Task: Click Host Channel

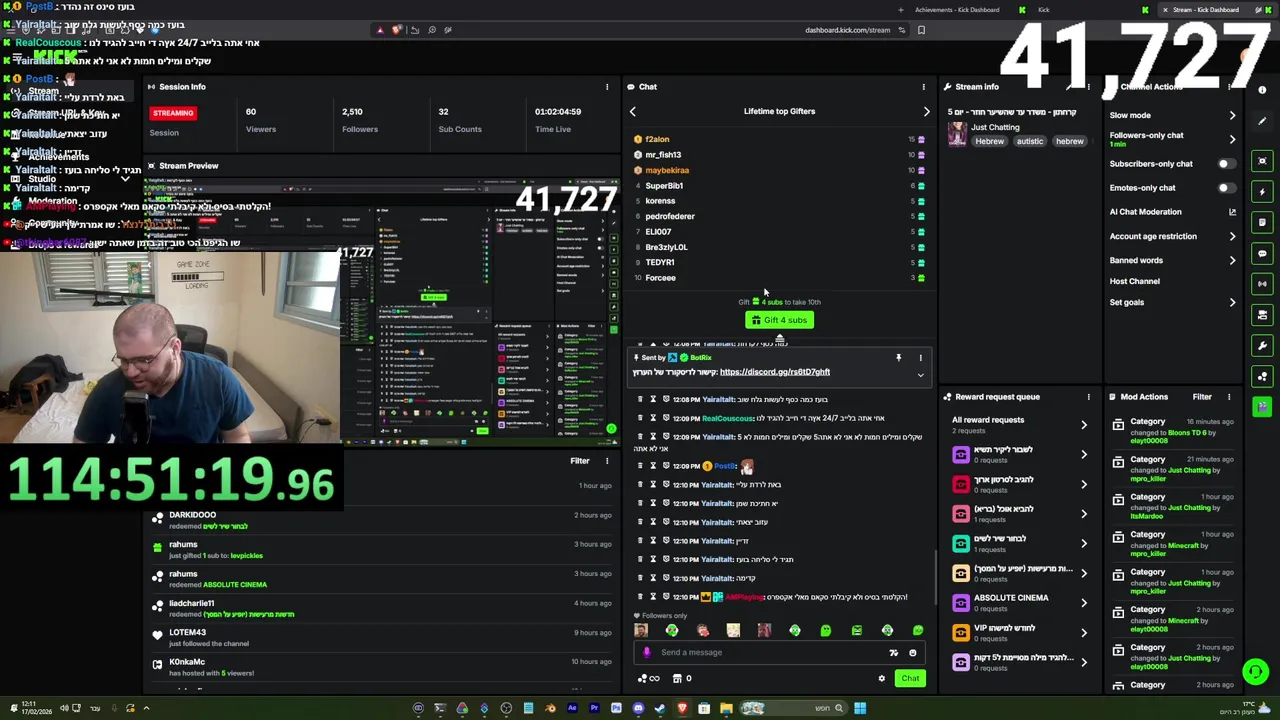Action: 1134,281
